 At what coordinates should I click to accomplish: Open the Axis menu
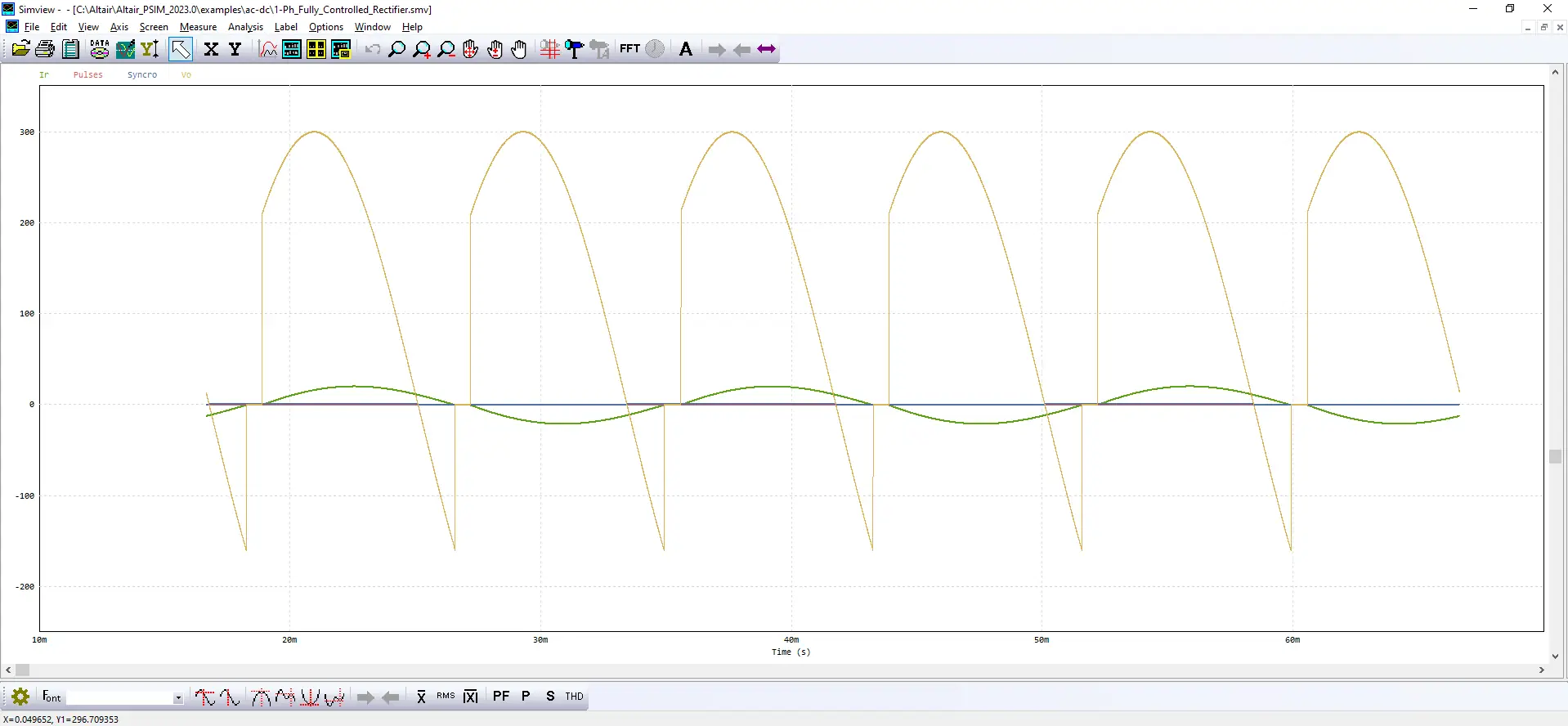[x=119, y=27]
